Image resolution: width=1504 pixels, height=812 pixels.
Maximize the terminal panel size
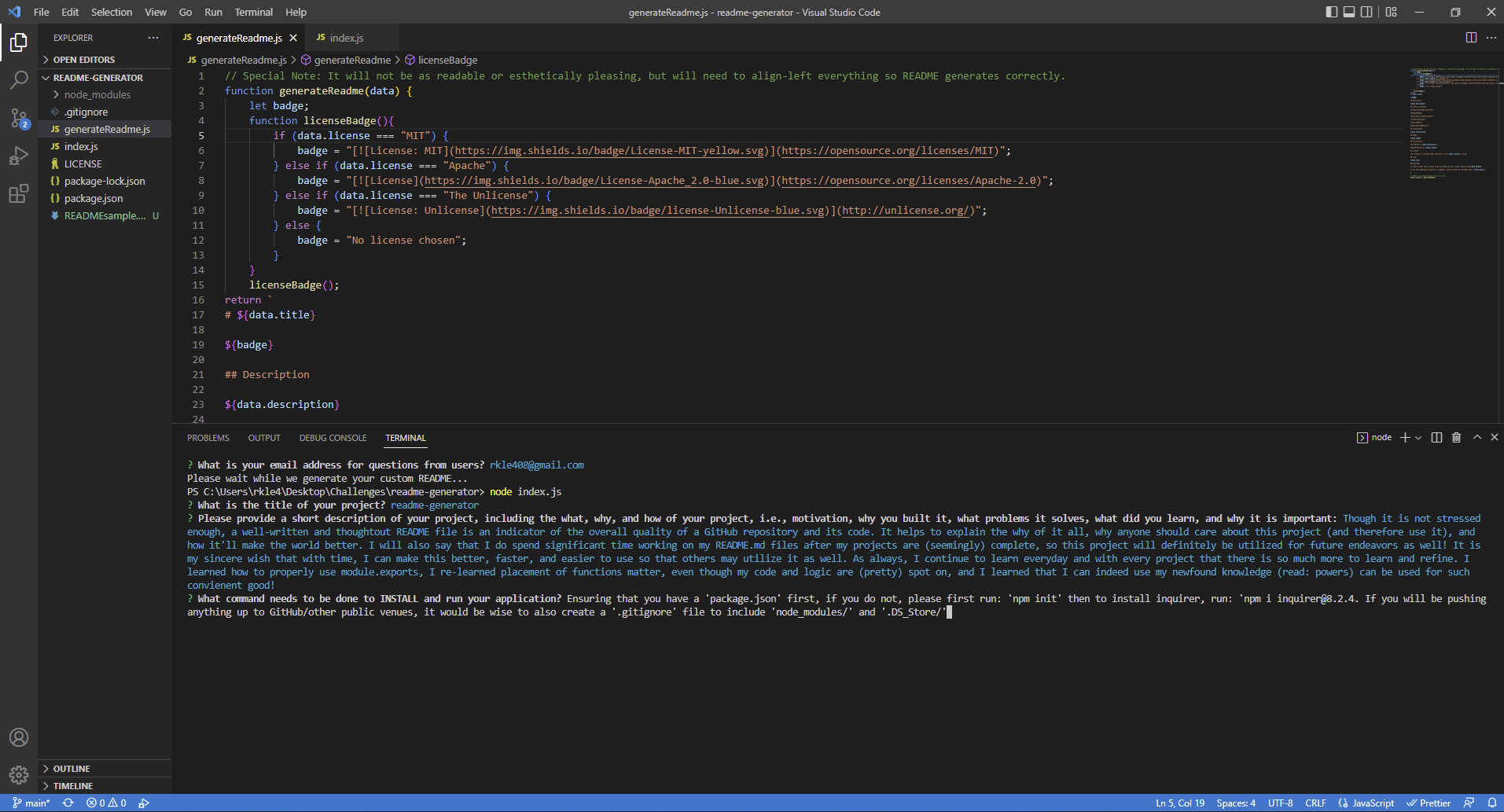point(1477,438)
